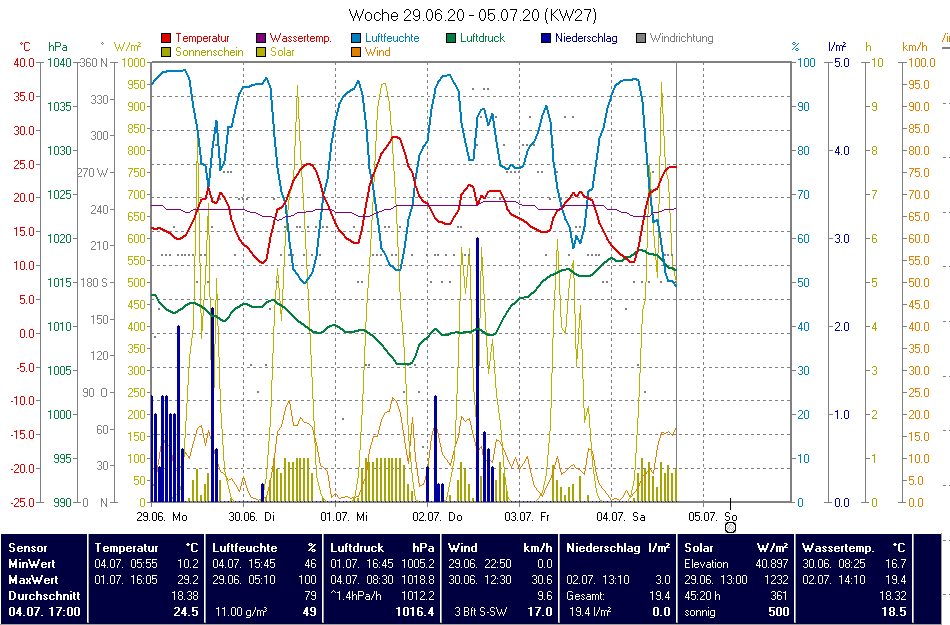
Task: Click the Luftdruck hPa table header
Action: coord(382,547)
